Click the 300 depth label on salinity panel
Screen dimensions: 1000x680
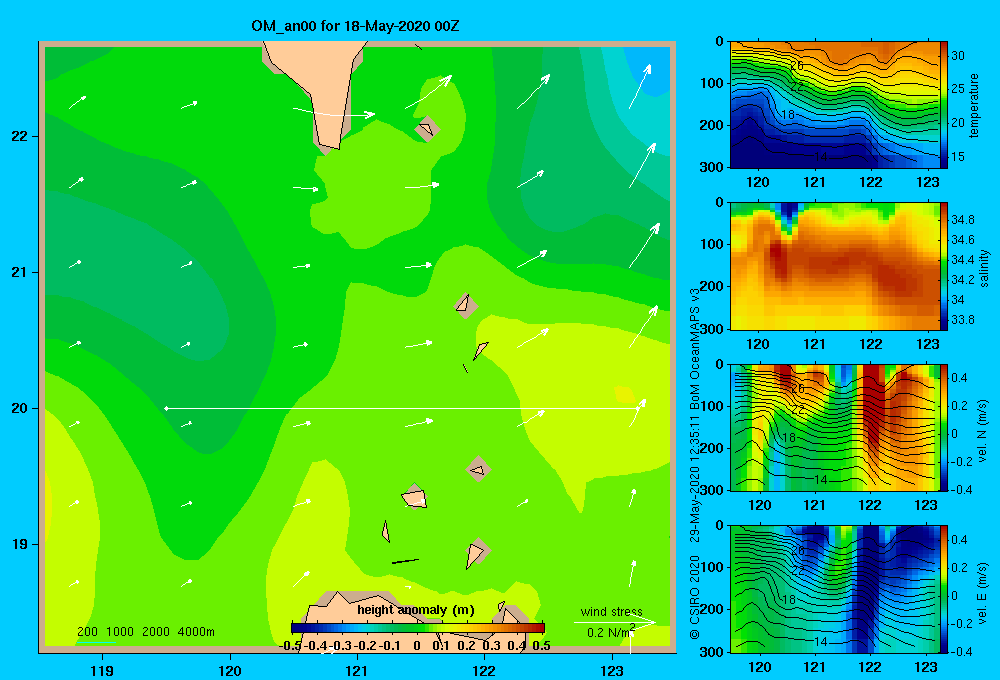tap(712, 329)
